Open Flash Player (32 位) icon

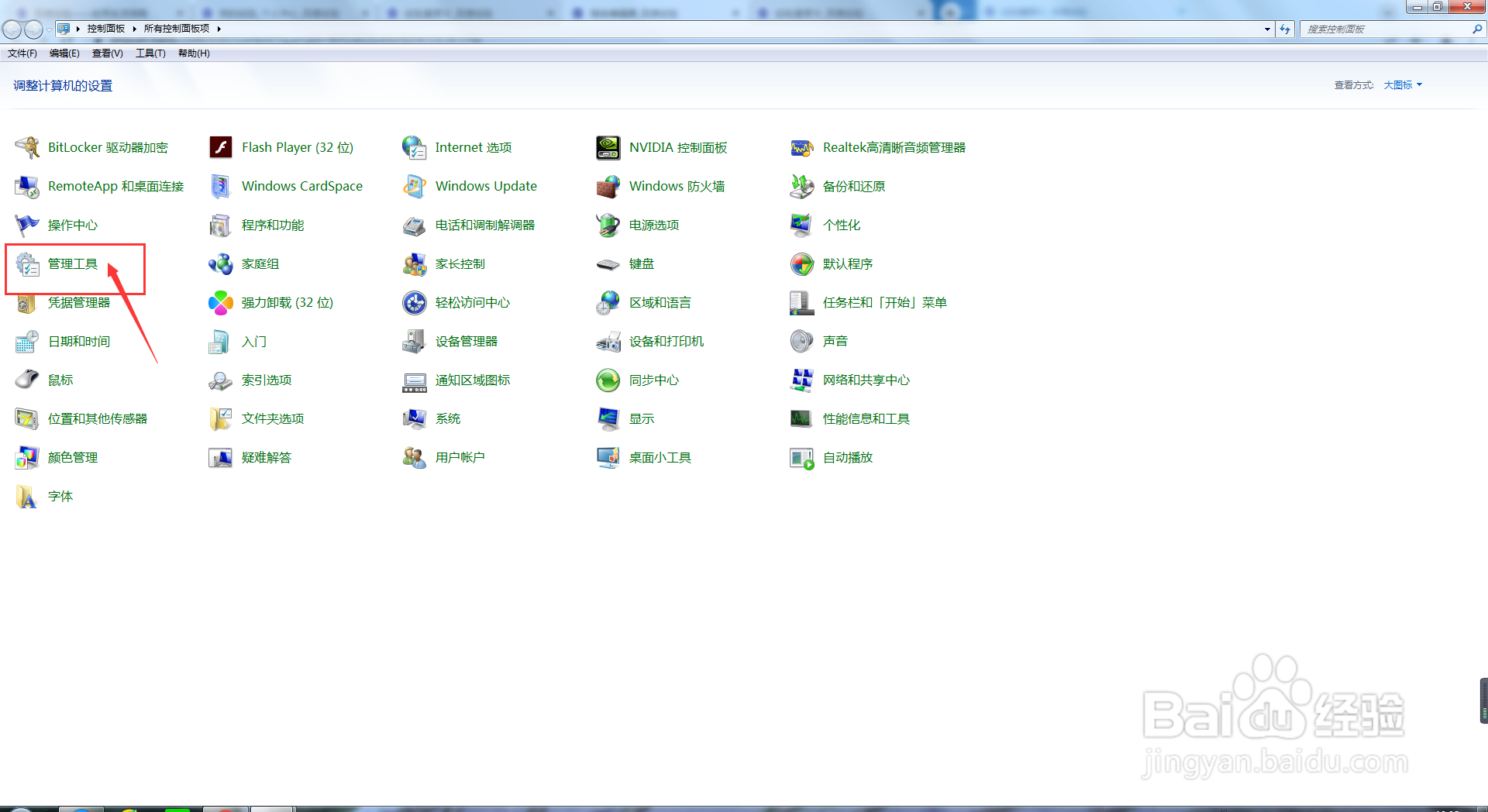221,147
